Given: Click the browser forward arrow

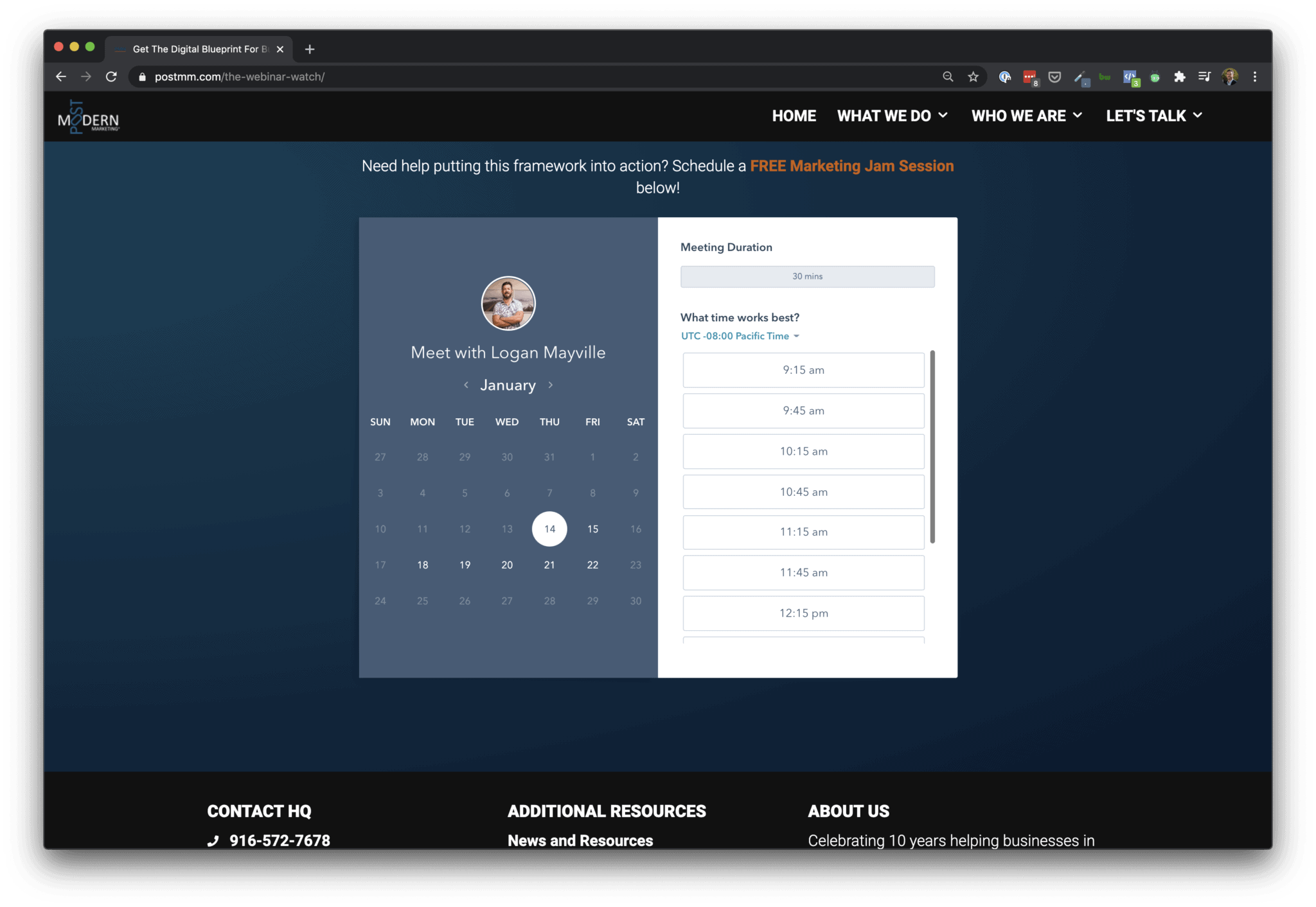Looking at the screenshot, I should [86, 76].
